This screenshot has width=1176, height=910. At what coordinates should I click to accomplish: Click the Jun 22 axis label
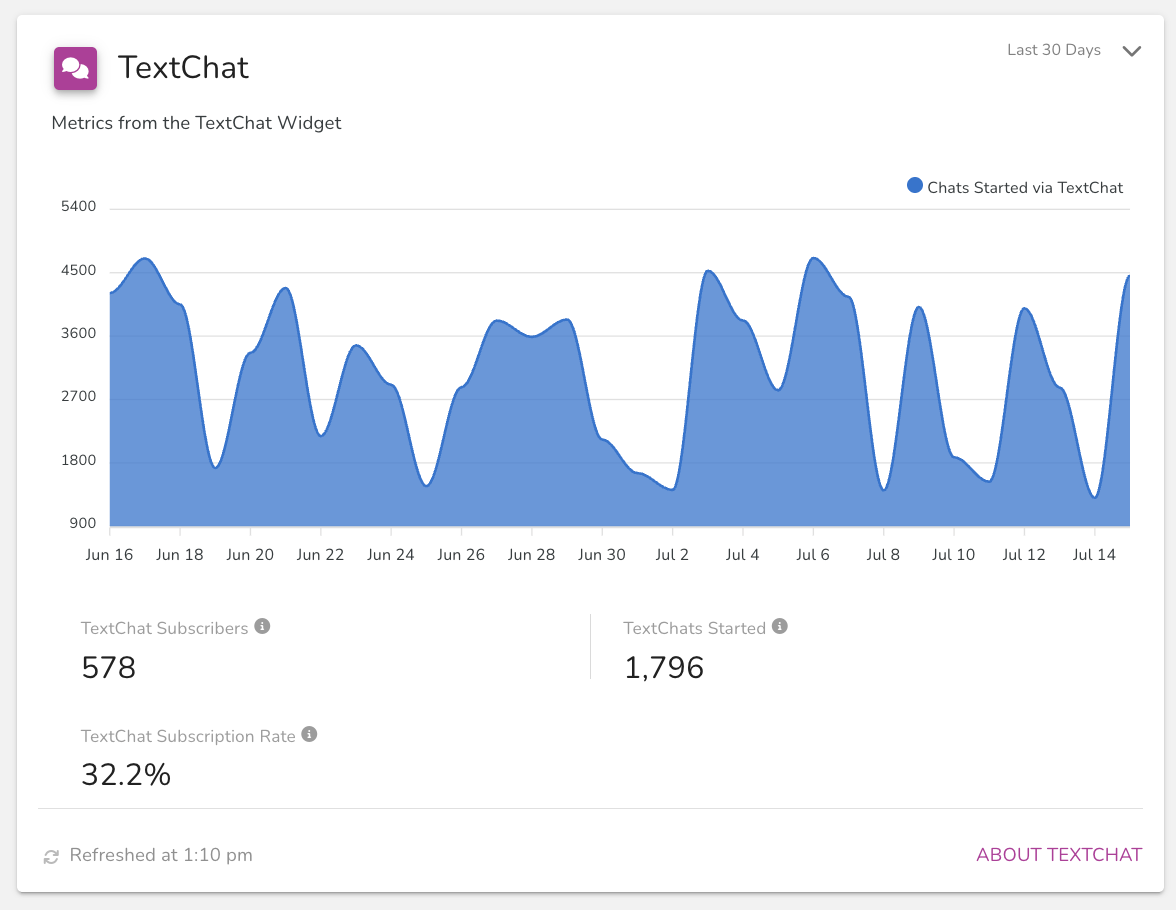[x=320, y=554]
